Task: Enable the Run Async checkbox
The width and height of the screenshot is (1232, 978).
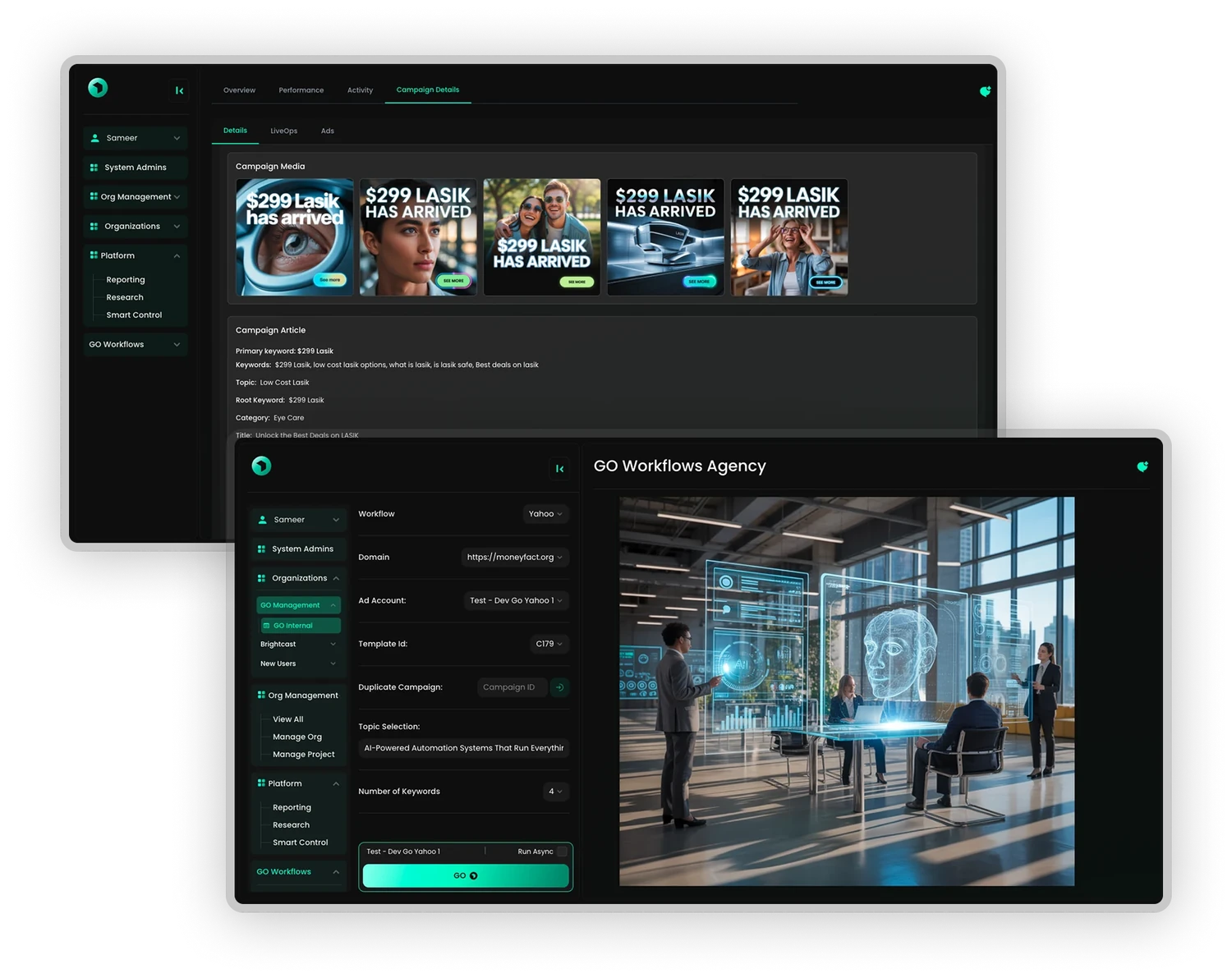Action: click(x=562, y=852)
